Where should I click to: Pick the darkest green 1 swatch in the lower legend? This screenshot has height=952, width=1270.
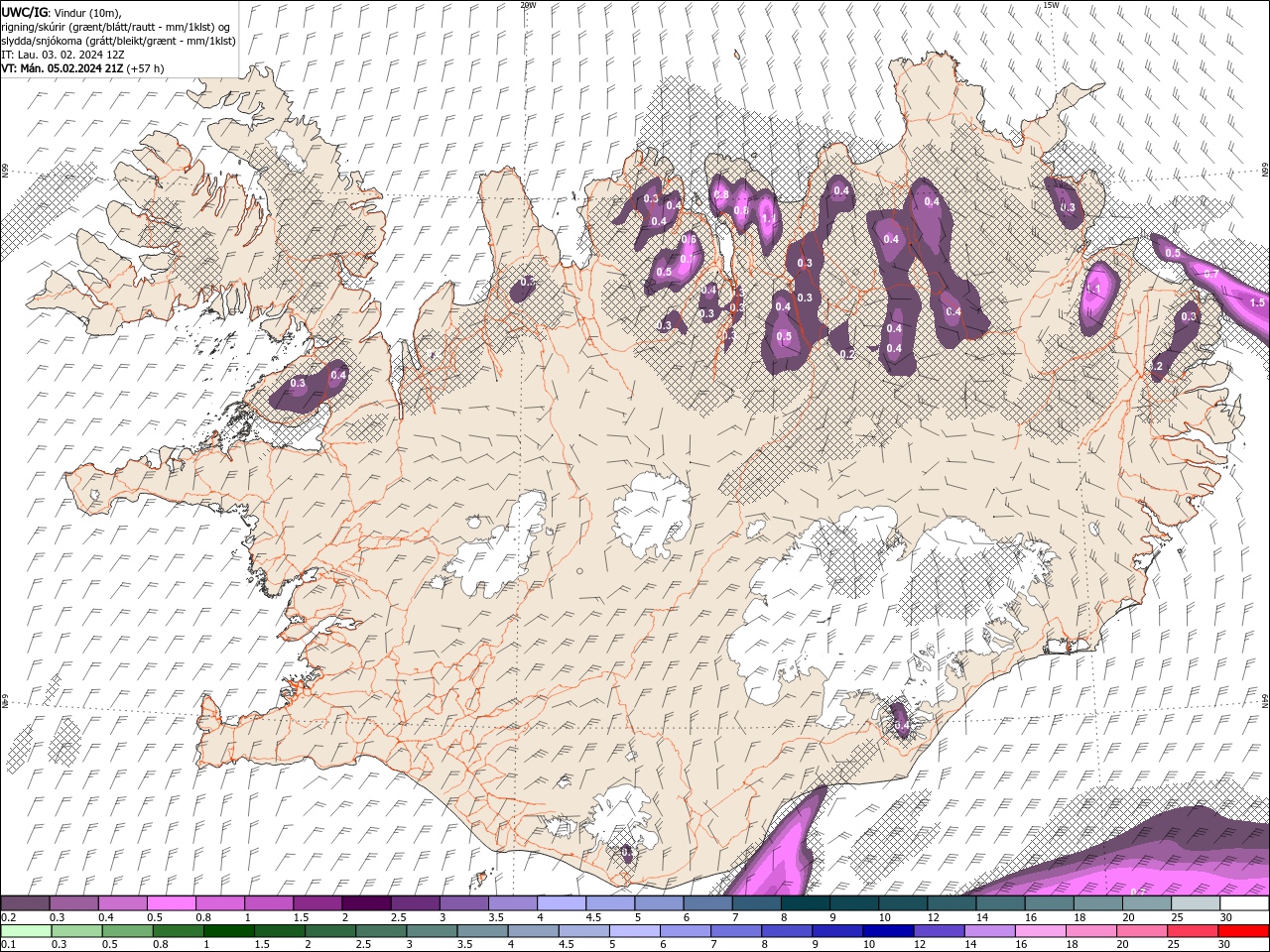pyautogui.click(x=228, y=931)
